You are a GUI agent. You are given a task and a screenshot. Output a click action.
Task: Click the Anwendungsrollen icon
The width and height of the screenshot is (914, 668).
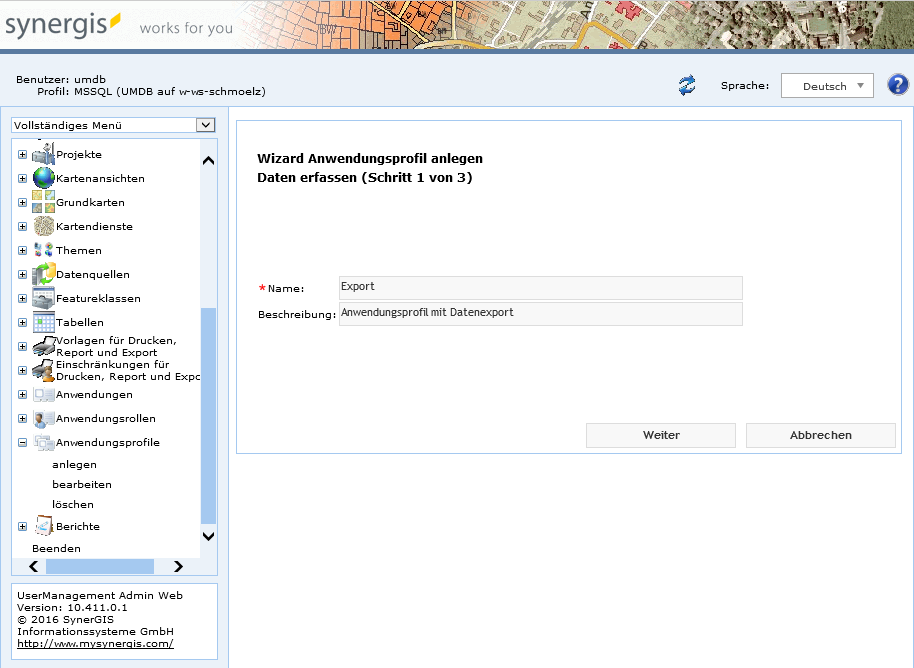pos(44,418)
